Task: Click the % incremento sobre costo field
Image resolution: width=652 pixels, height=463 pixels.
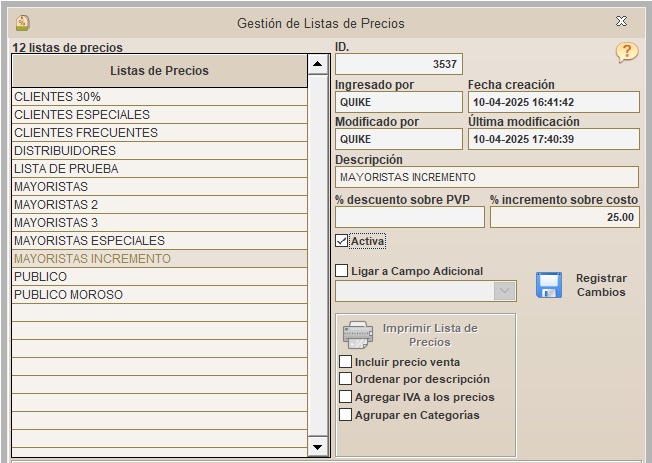Action: pyautogui.click(x=565, y=217)
